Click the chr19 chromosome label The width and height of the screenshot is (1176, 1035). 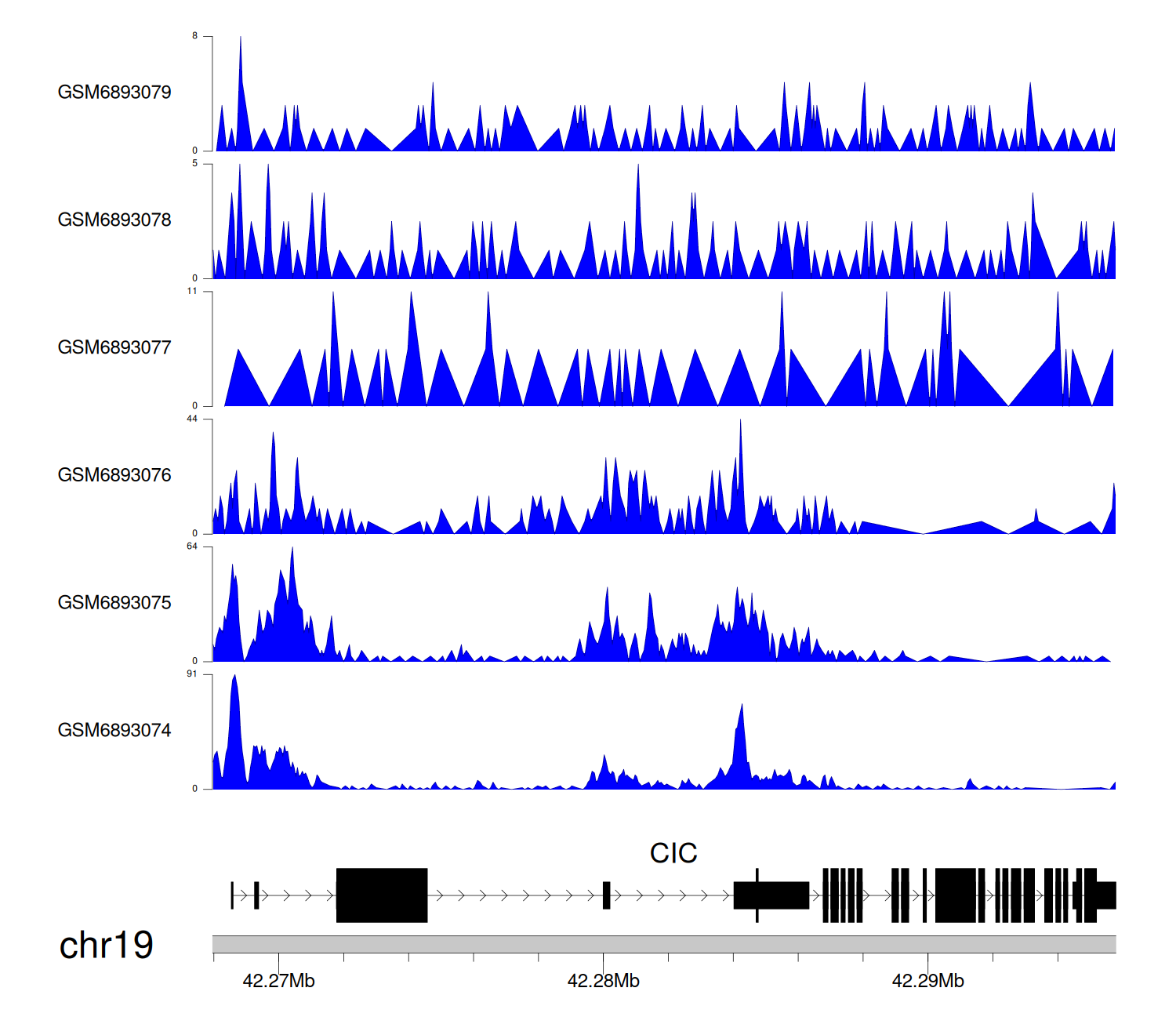pos(106,946)
